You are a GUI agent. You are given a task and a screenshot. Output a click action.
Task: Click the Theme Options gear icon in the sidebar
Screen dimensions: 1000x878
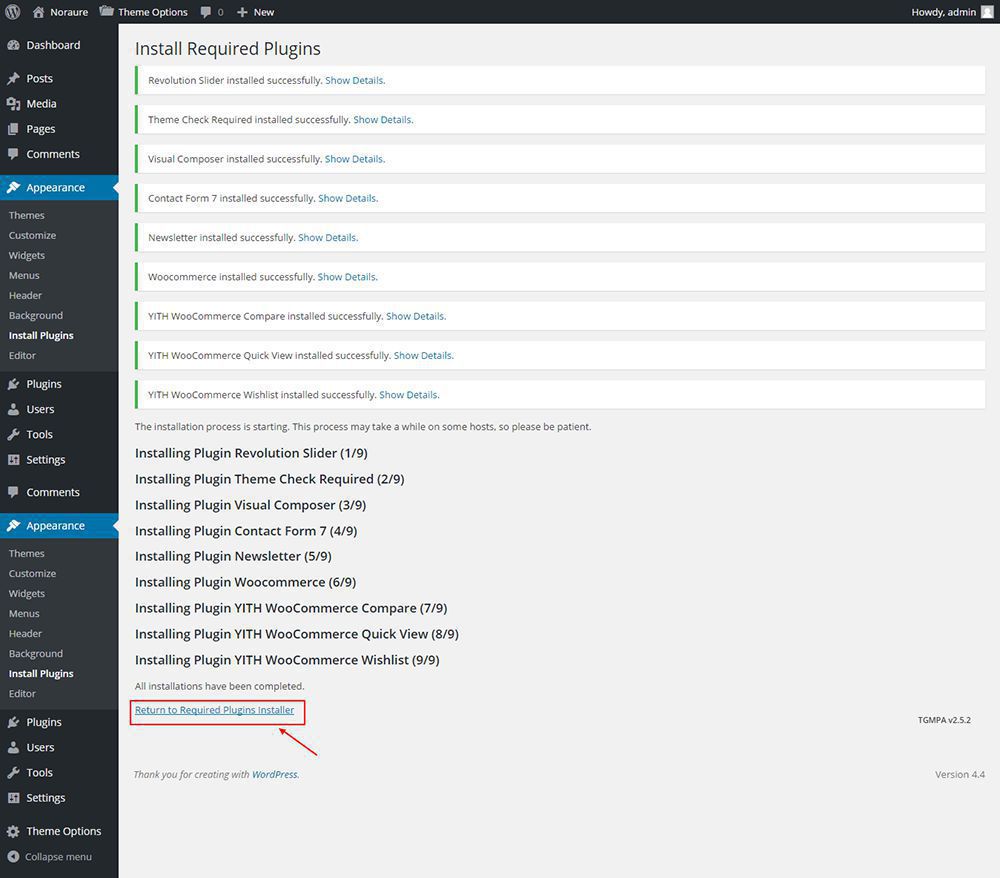[13, 831]
